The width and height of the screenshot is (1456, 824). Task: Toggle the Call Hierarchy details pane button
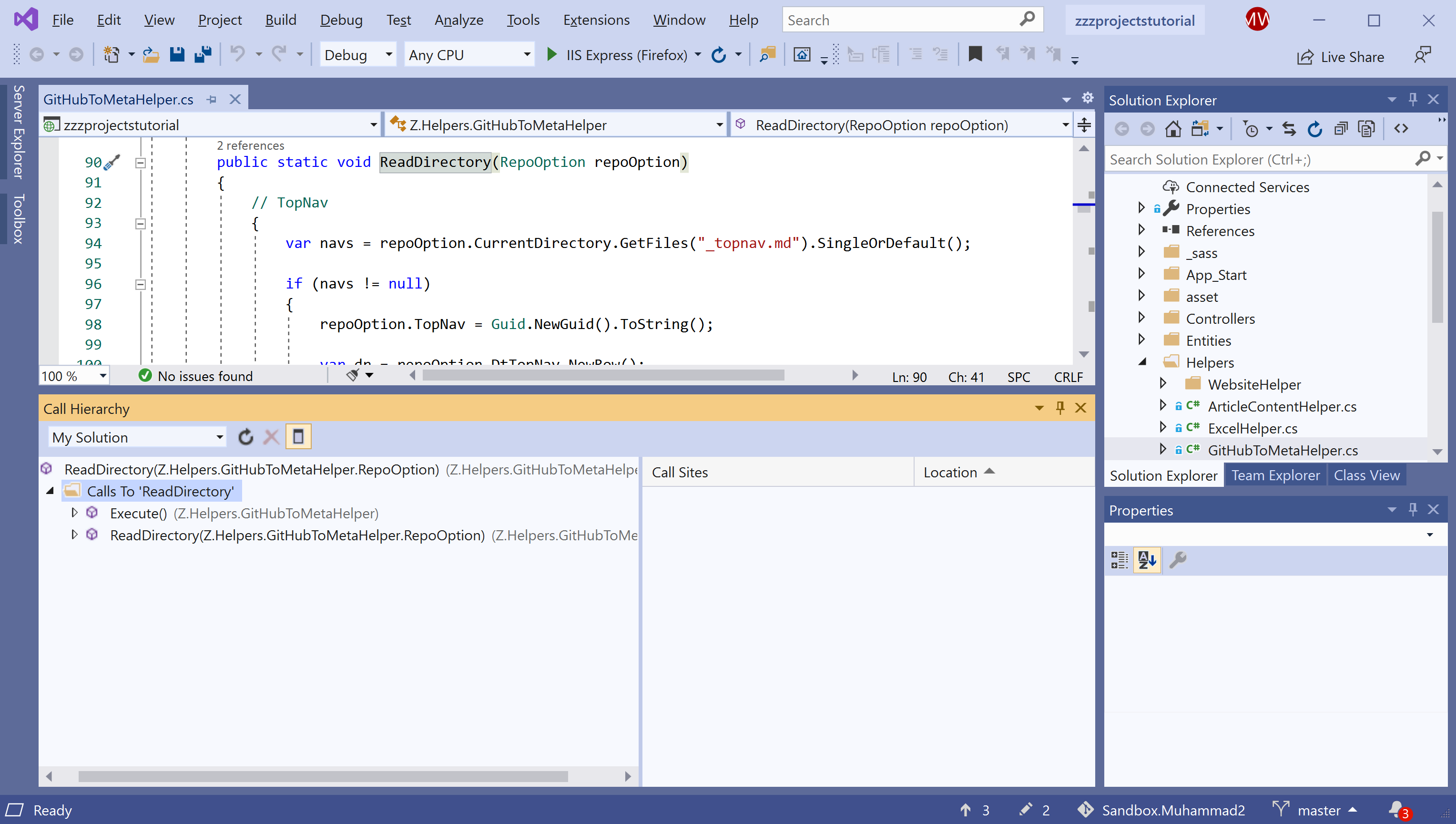click(x=298, y=437)
